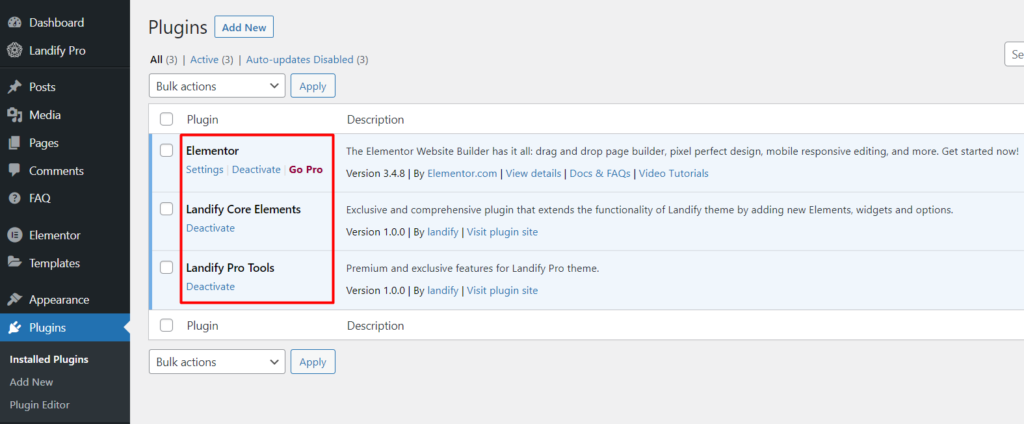Deactivate Landify Pro Tools plugin
This screenshot has height=424, width=1024.
(210, 287)
